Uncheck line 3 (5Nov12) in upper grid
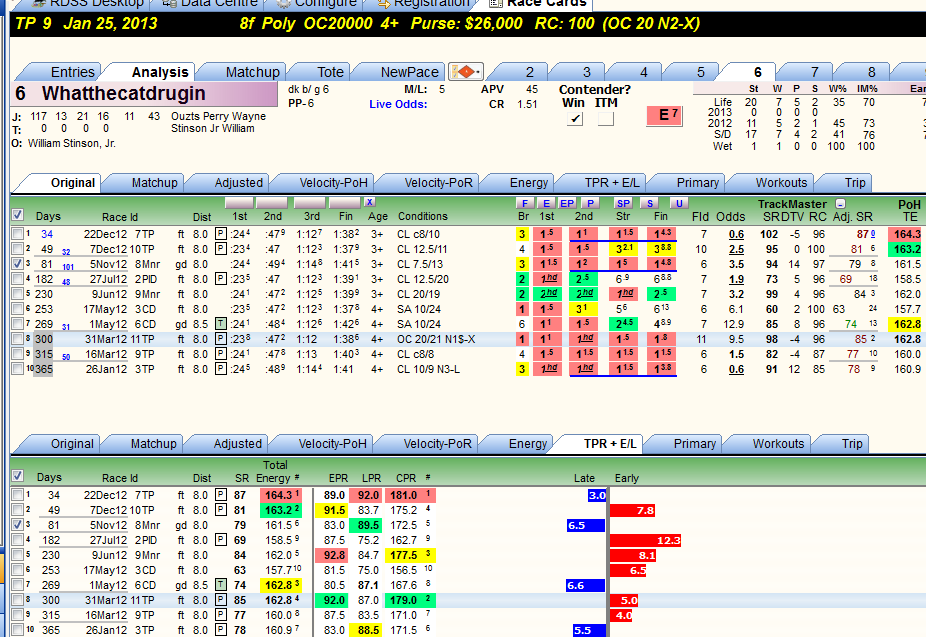 click(18, 264)
